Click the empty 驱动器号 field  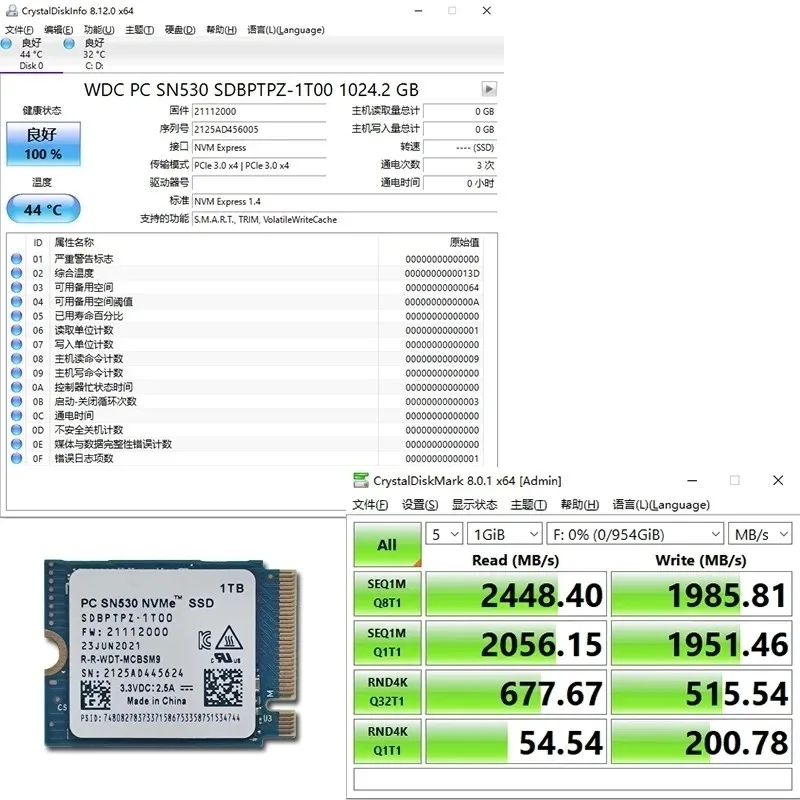point(259,183)
